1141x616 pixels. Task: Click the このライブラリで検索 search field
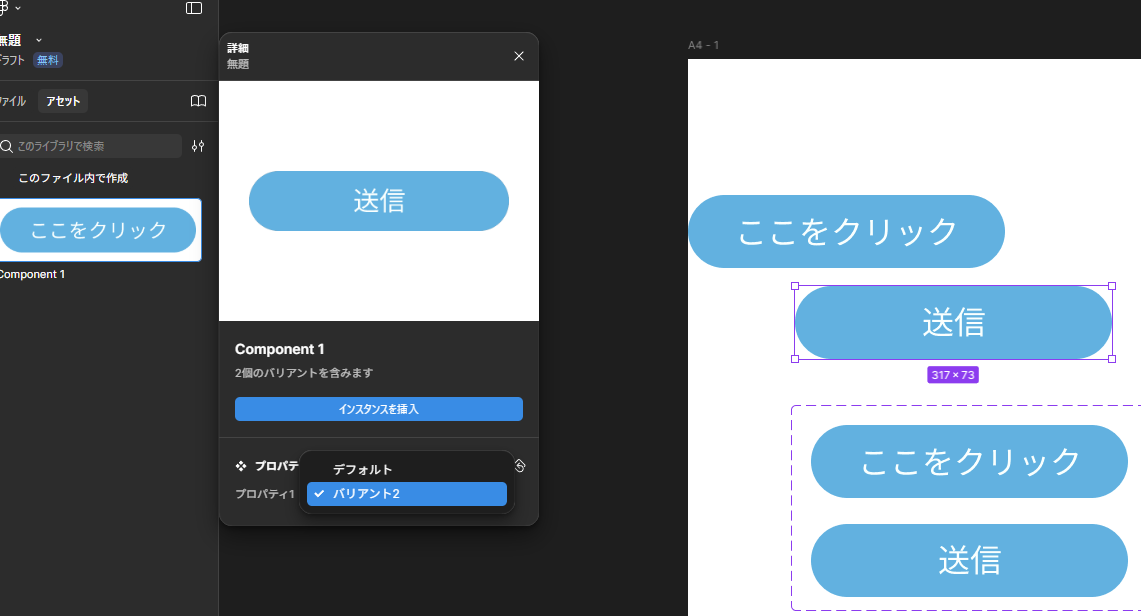(95, 146)
